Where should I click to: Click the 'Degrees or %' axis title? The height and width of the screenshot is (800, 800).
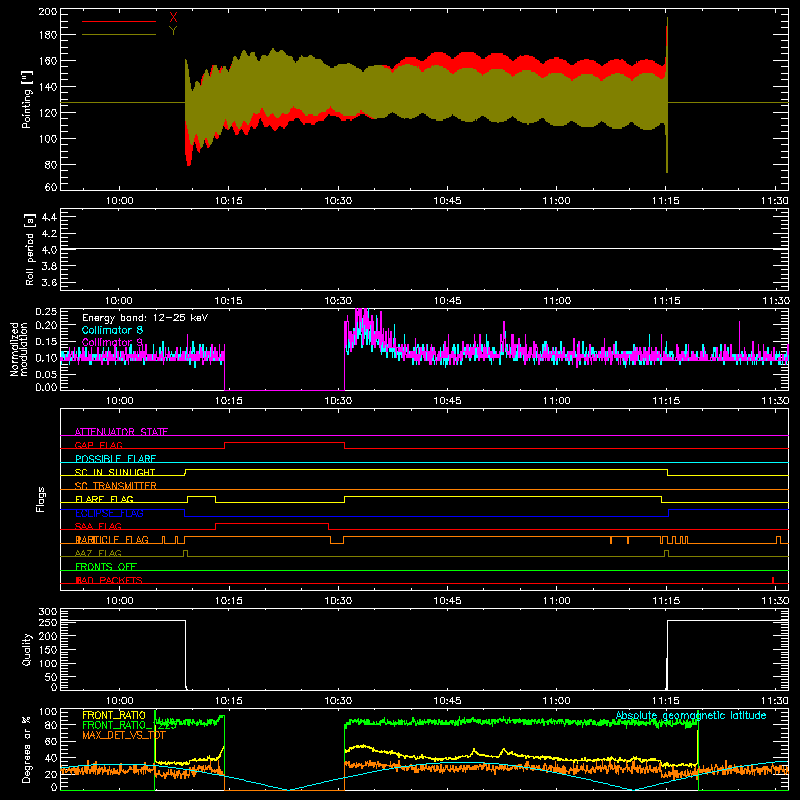pyautogui.click(x=27, y=749)
